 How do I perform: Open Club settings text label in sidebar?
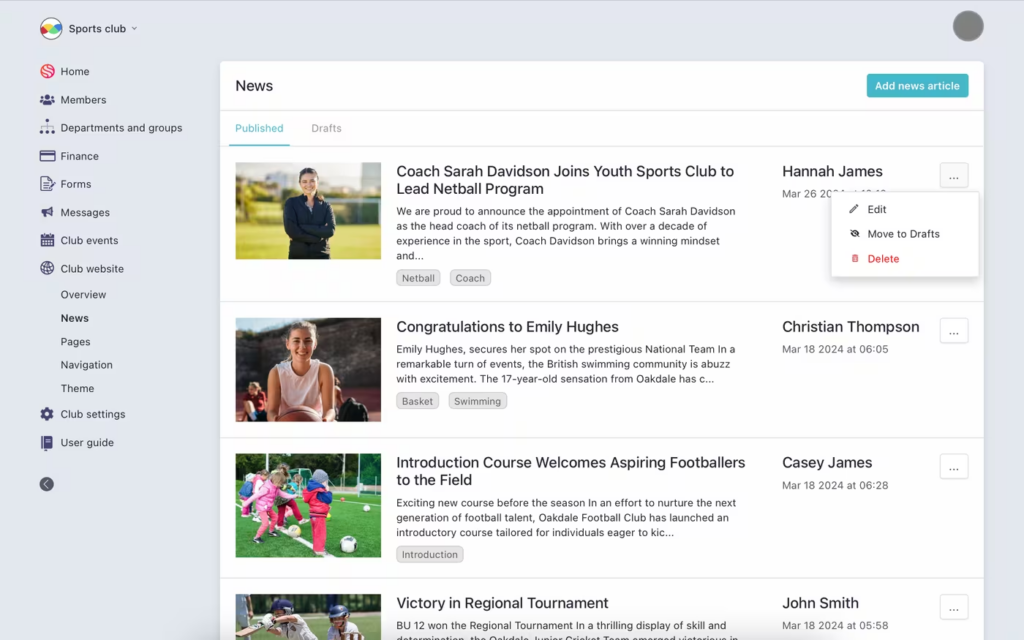tap(93, 414)
